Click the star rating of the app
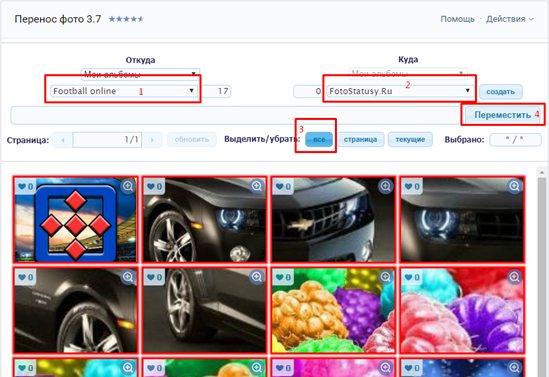 tap(126, 19)
